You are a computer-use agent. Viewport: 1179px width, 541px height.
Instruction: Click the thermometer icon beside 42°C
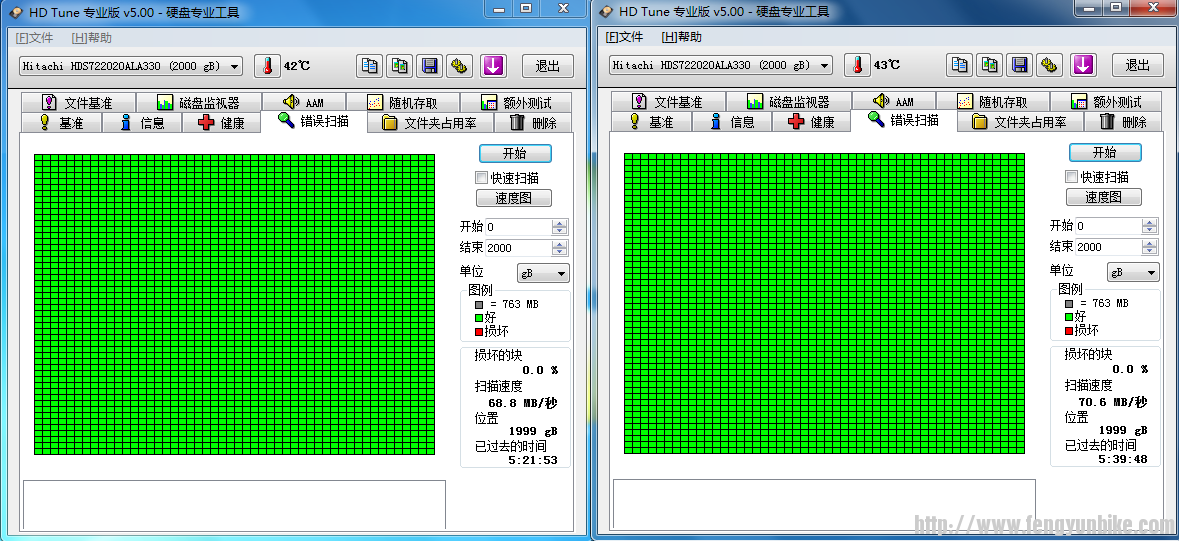(x=267, y=66)
